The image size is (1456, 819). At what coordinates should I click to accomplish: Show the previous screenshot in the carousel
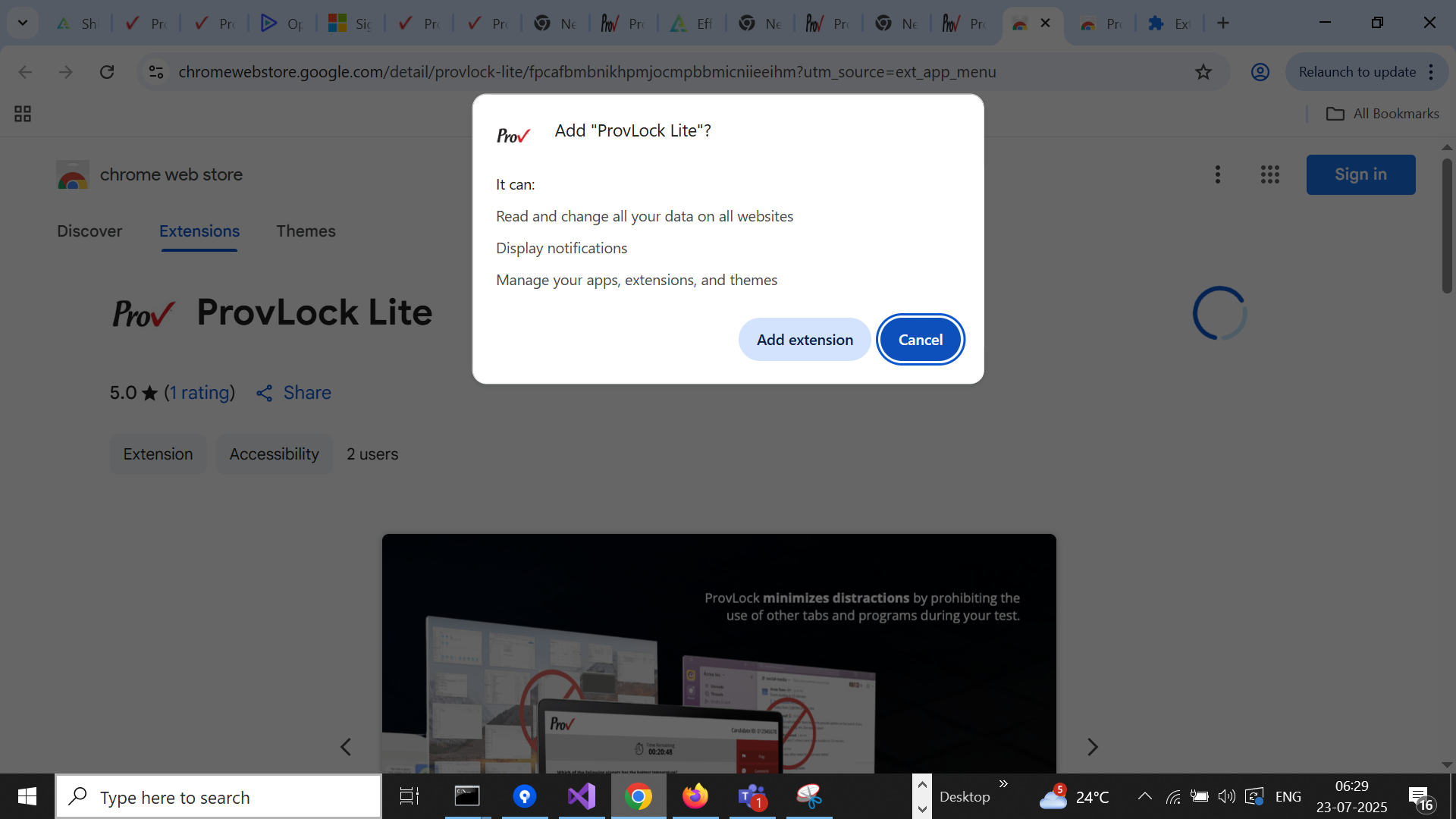(x=346, y=747)
